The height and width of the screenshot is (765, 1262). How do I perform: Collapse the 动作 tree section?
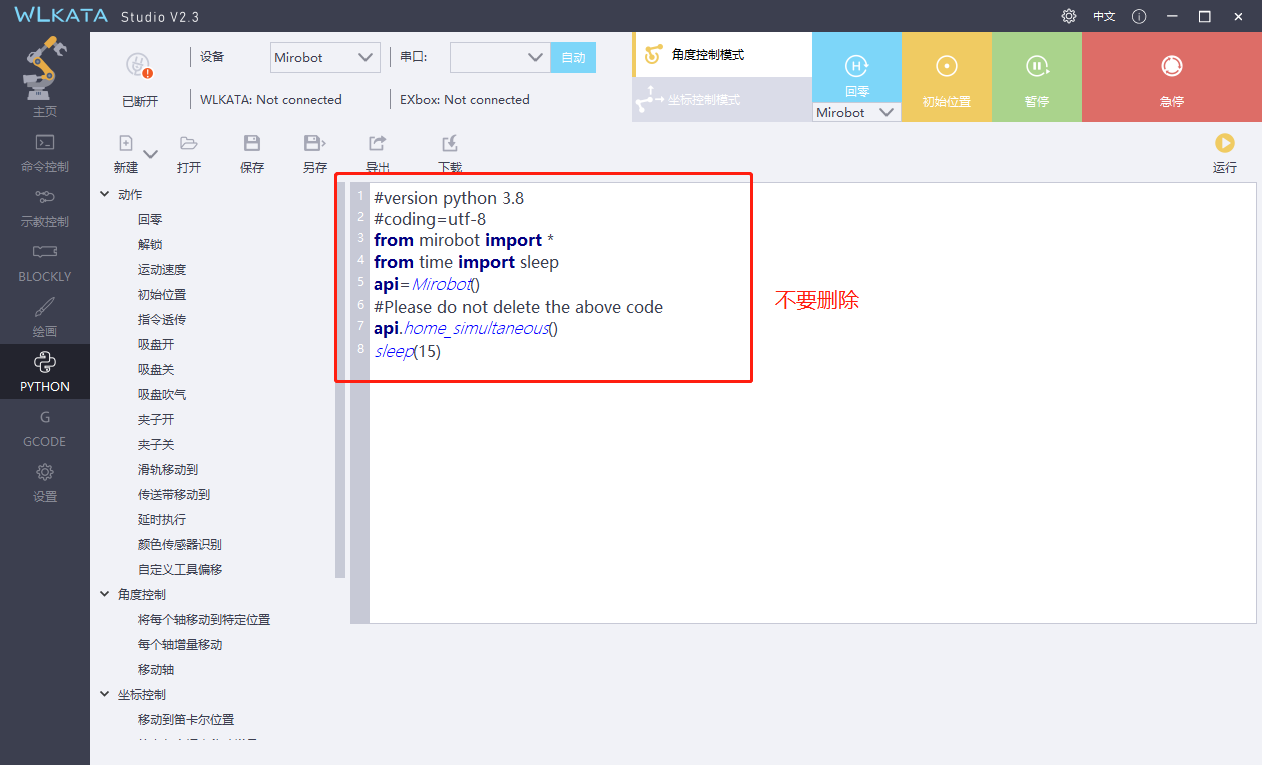105,195
